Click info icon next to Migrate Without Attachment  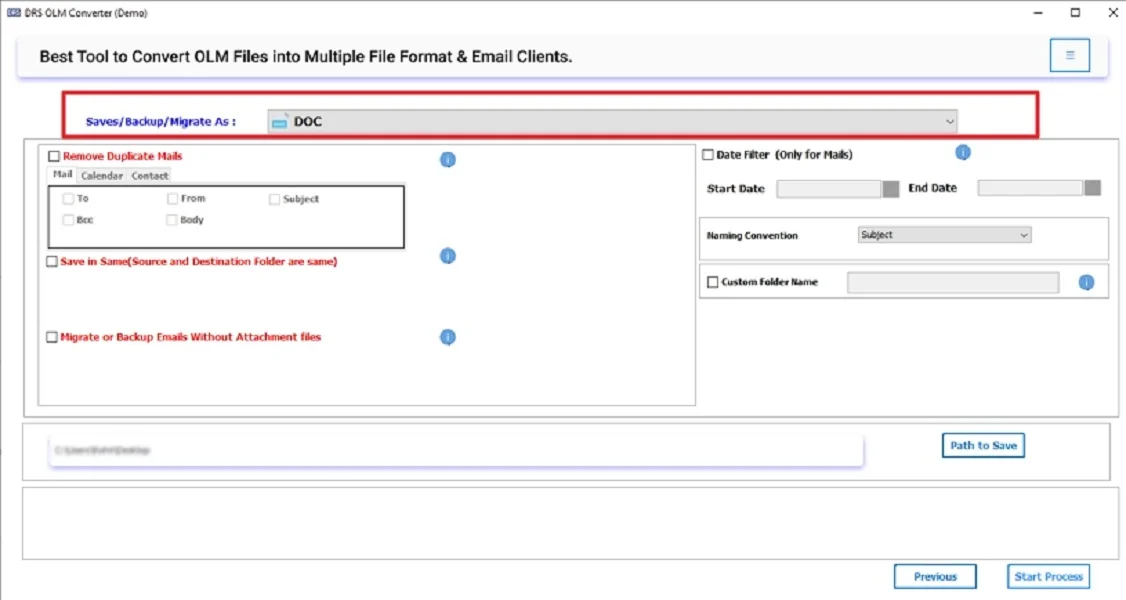(447, 337)
